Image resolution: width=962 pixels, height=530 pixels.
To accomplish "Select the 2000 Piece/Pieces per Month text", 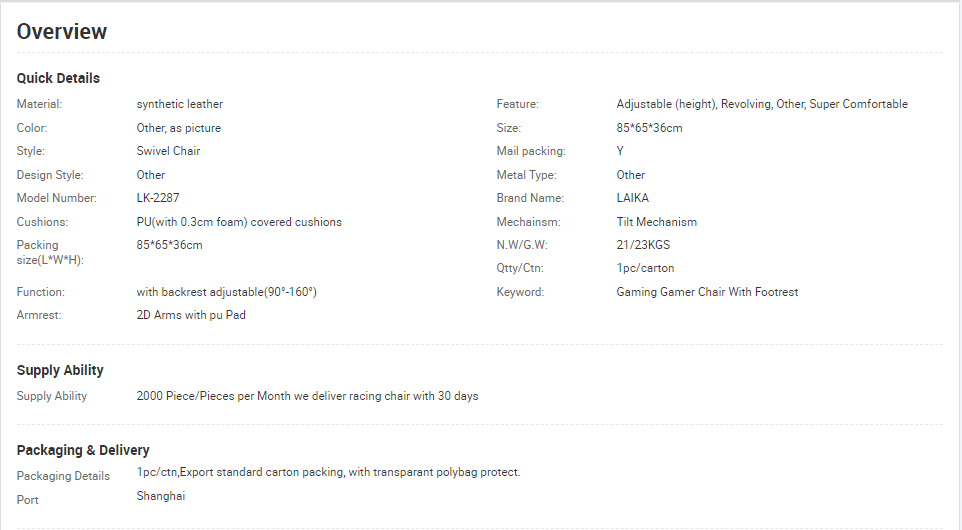I will pyautogui.click(x=214, y=396).
